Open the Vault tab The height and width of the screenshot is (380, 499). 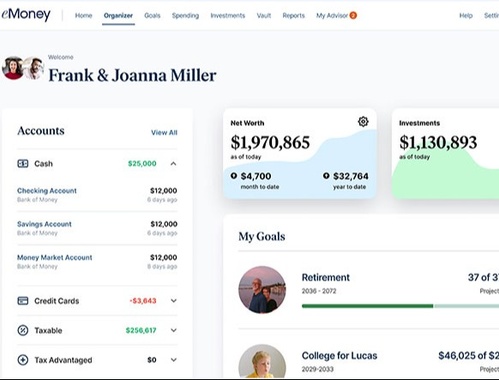264,15
